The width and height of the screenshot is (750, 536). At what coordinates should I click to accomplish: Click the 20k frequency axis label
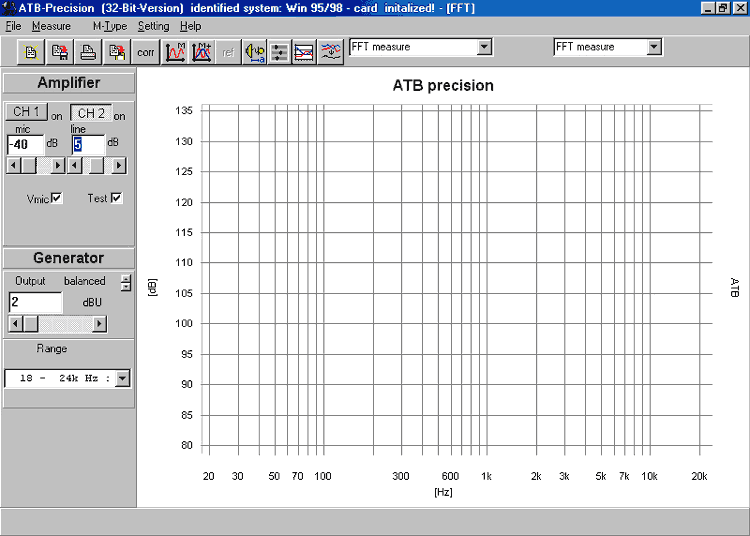(699, 476)
